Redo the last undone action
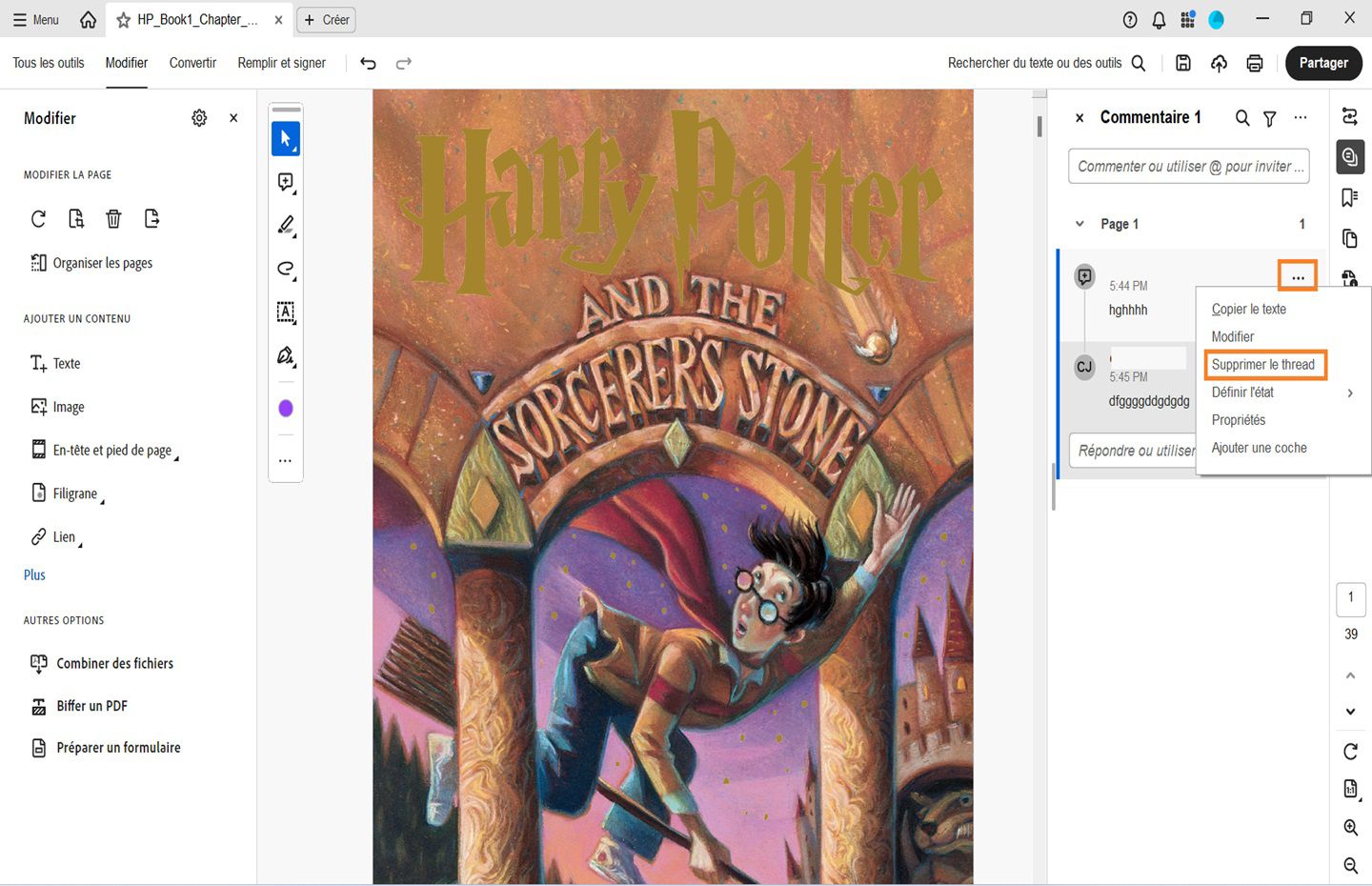The height and width of the screenshot is (886, 1372). click(404, 63)
